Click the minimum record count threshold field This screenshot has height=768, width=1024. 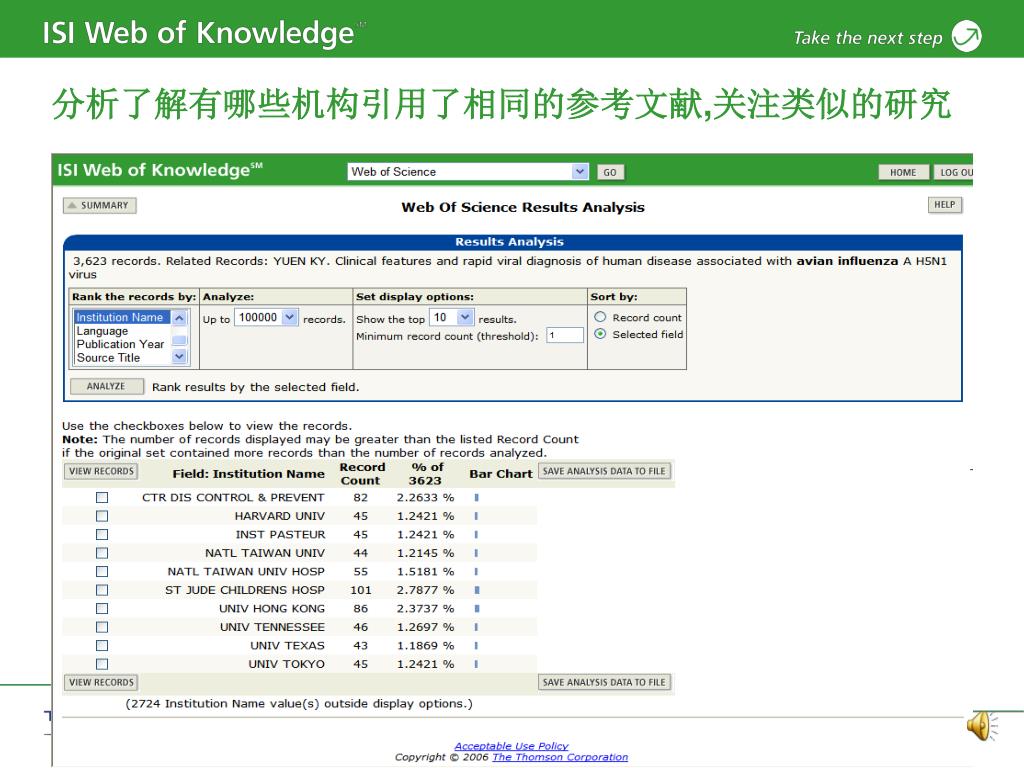point(565,336)
